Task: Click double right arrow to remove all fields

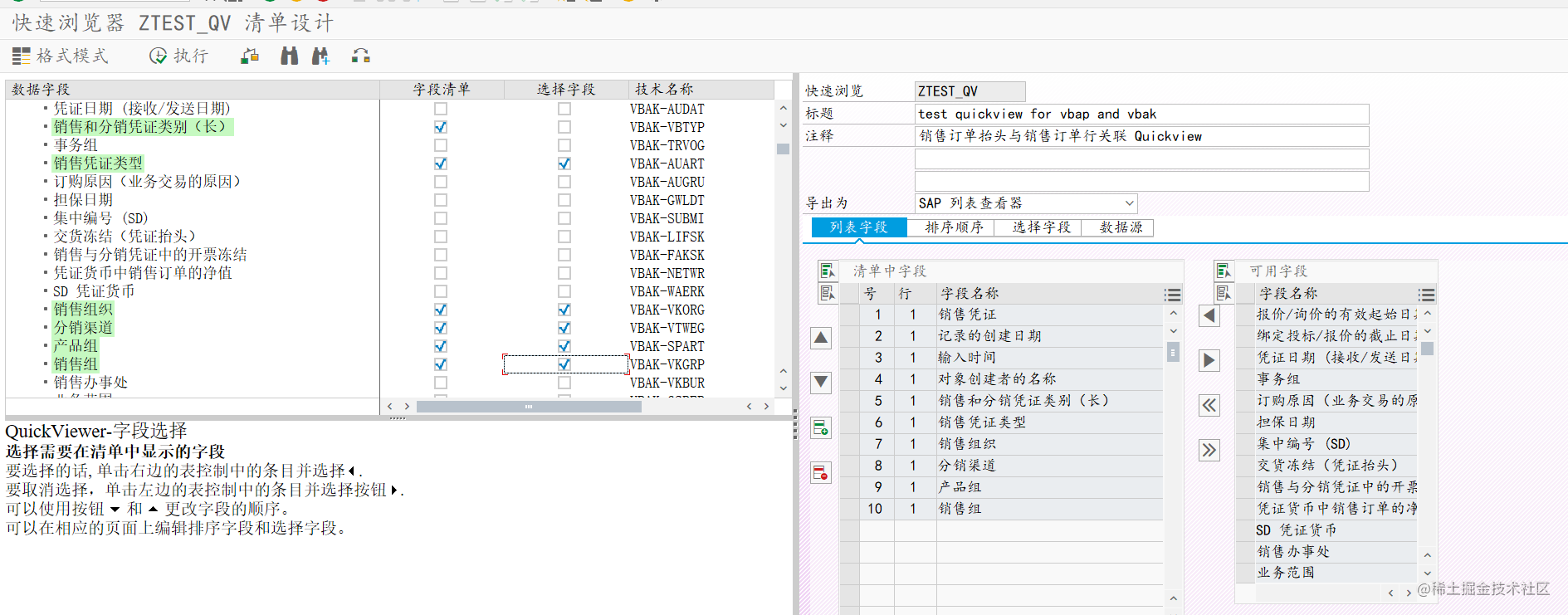Action: tap(1209, 450)
